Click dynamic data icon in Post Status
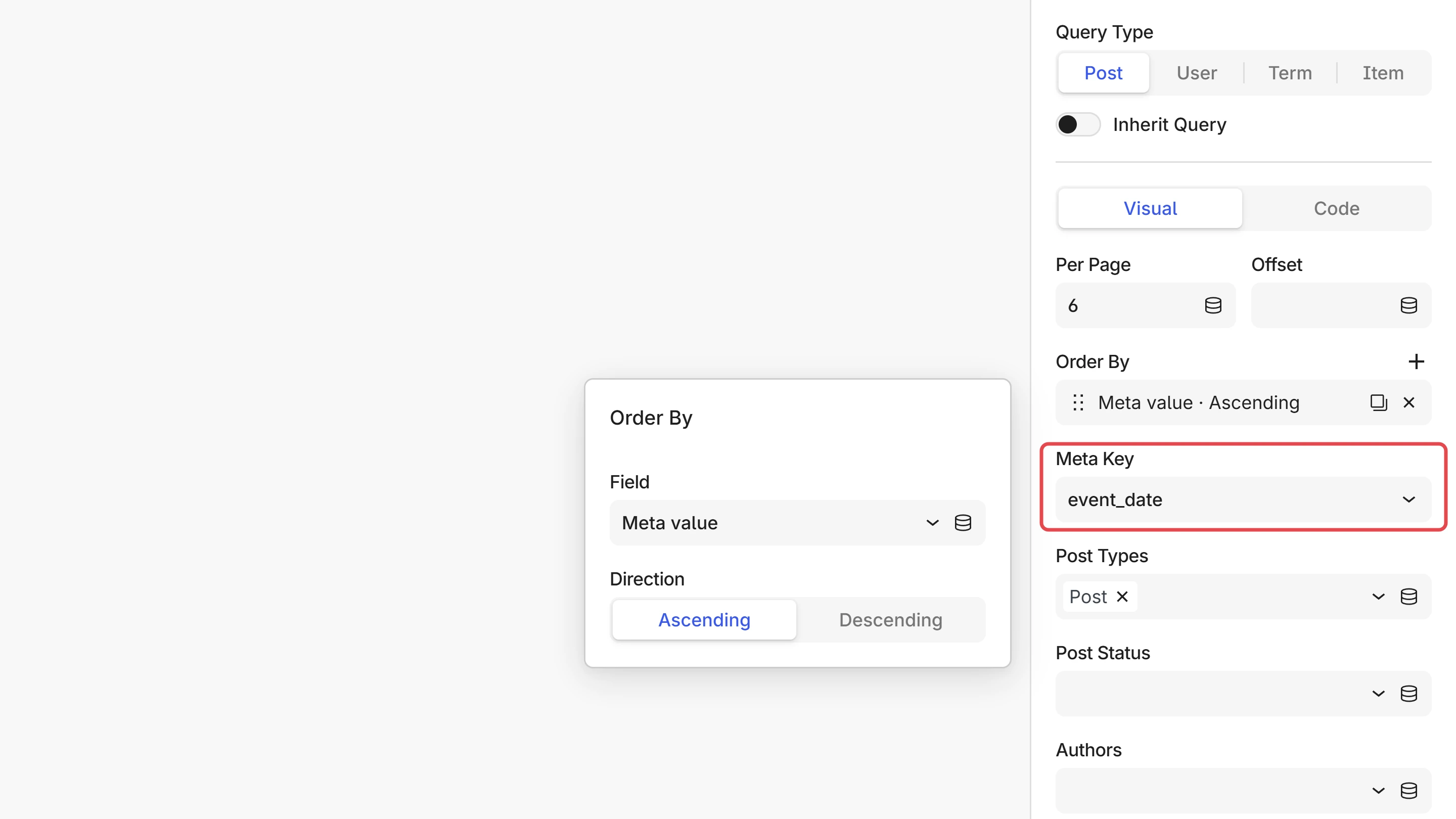This screenshot has width=1456, height=819. tap(1408, 694)
